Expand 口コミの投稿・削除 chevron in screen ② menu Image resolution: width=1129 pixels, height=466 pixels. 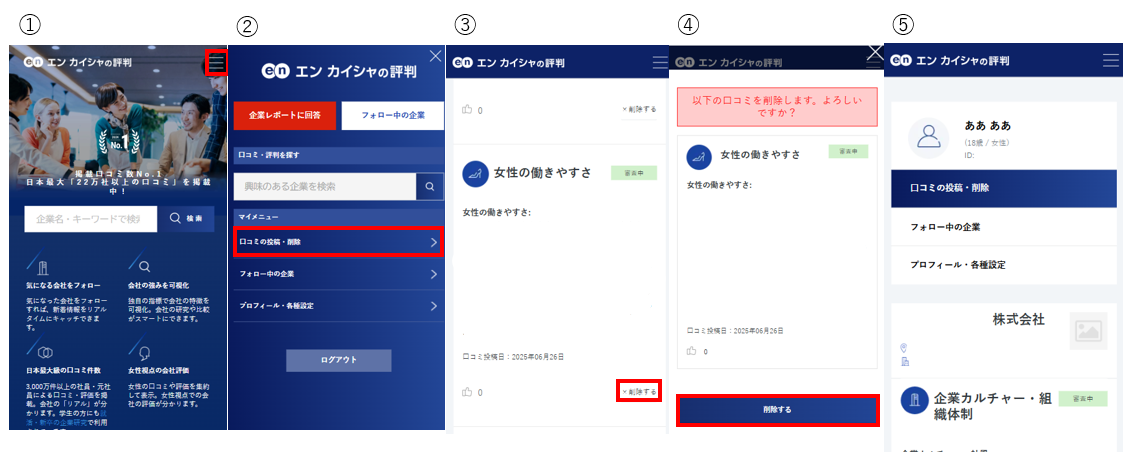(434, 242)
